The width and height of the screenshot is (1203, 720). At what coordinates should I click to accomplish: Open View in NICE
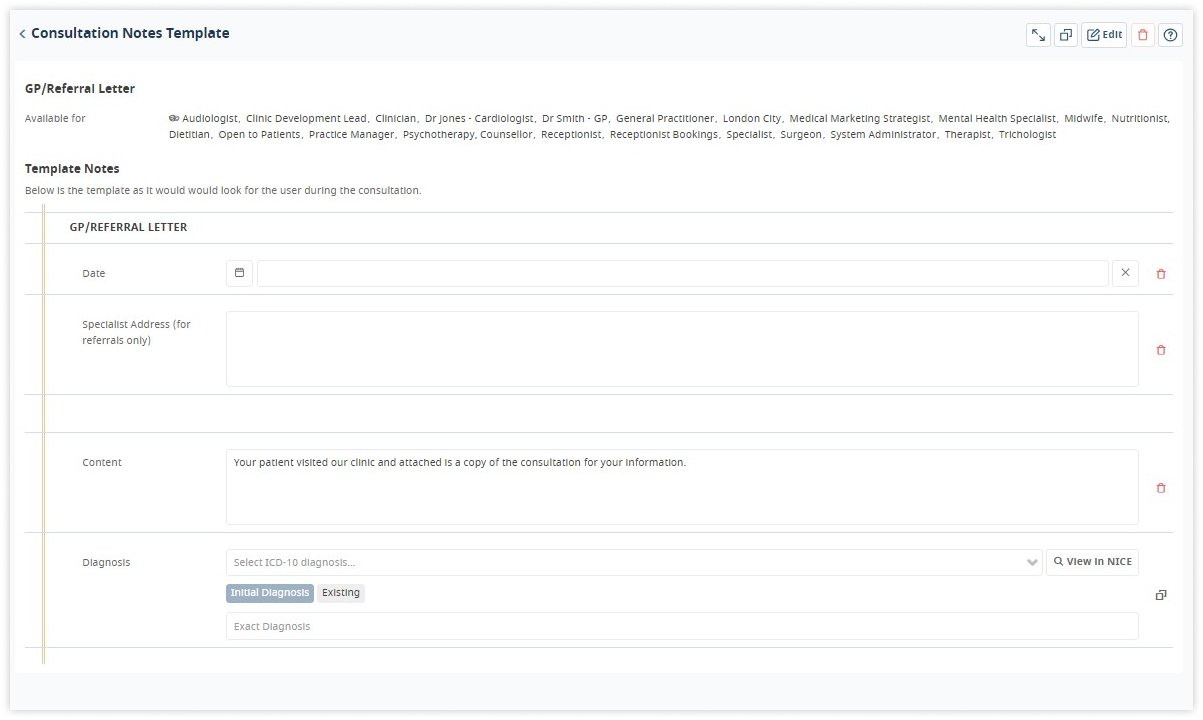(1091, 561)
